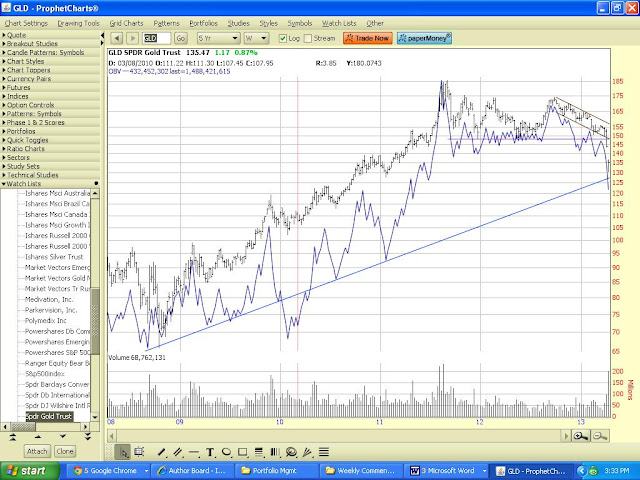
Task: Select Ishares Silver Trust in the watch list
Action: coord(54,257)
